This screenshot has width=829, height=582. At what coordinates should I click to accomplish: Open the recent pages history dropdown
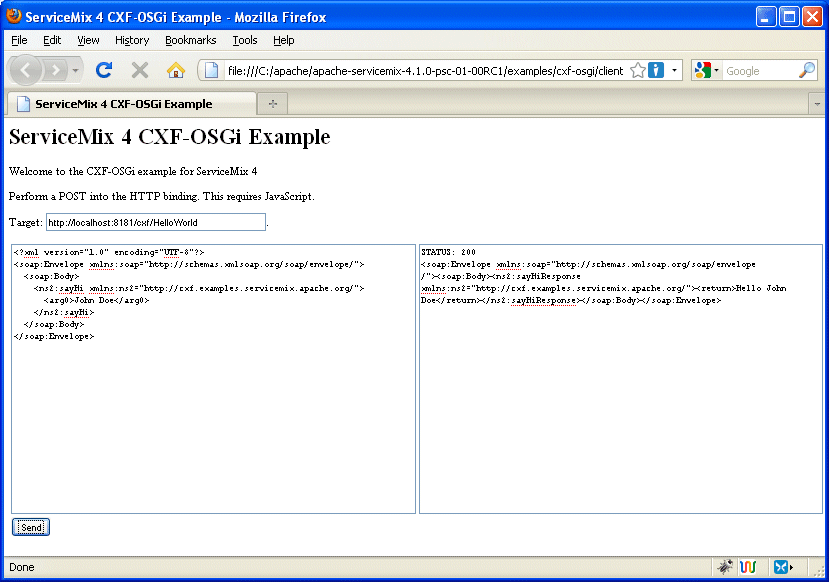tap(75, 70)
